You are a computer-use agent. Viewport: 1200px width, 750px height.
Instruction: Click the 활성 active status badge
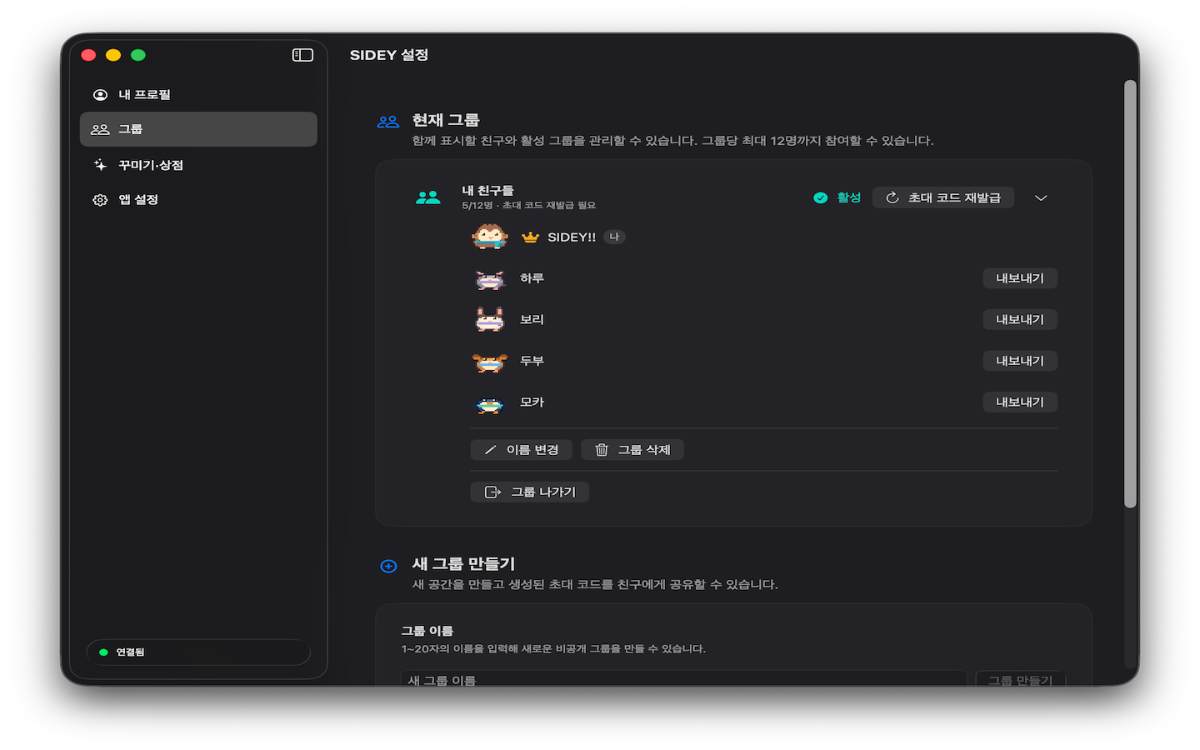click(x=837, y=198)
